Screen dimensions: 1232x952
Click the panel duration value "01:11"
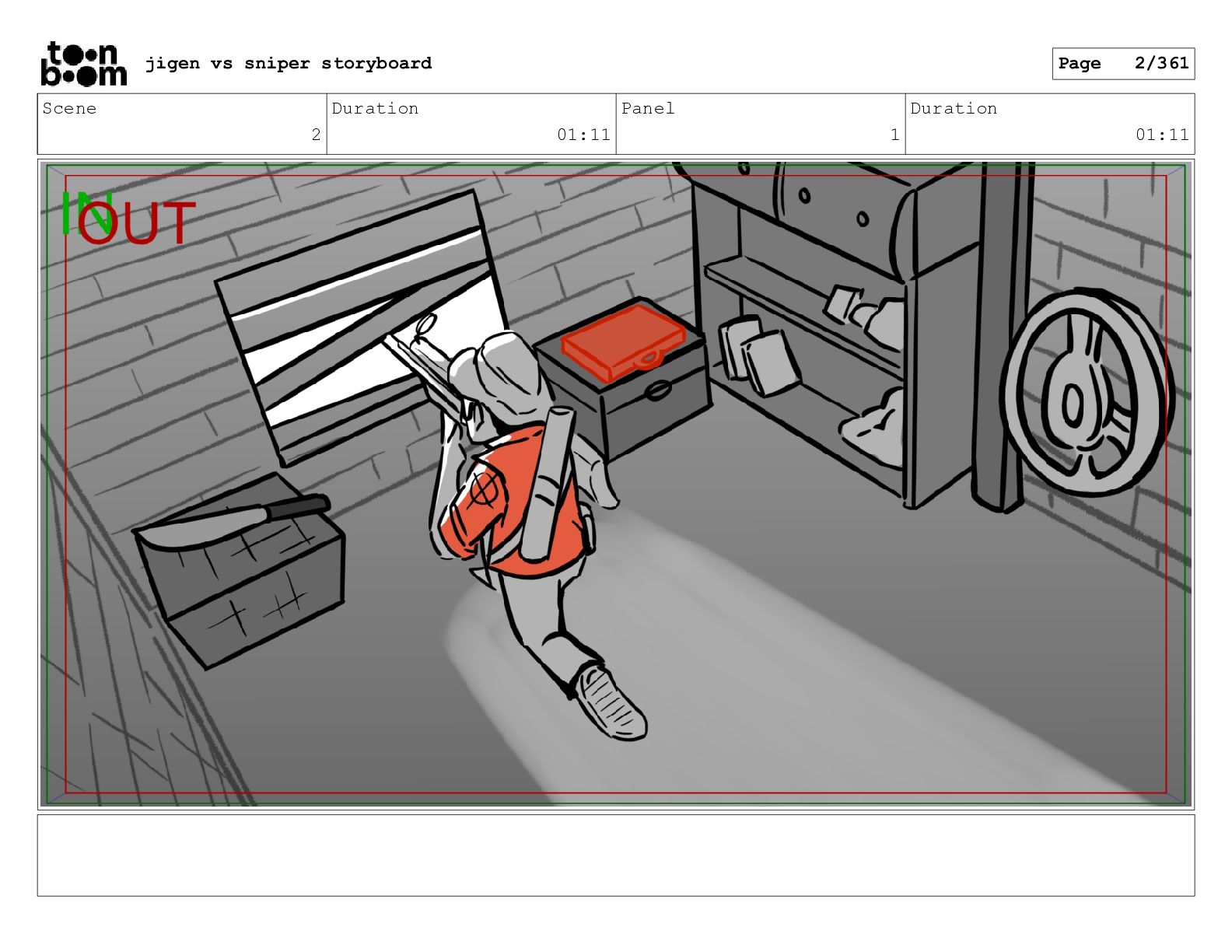pos(1162,135)
